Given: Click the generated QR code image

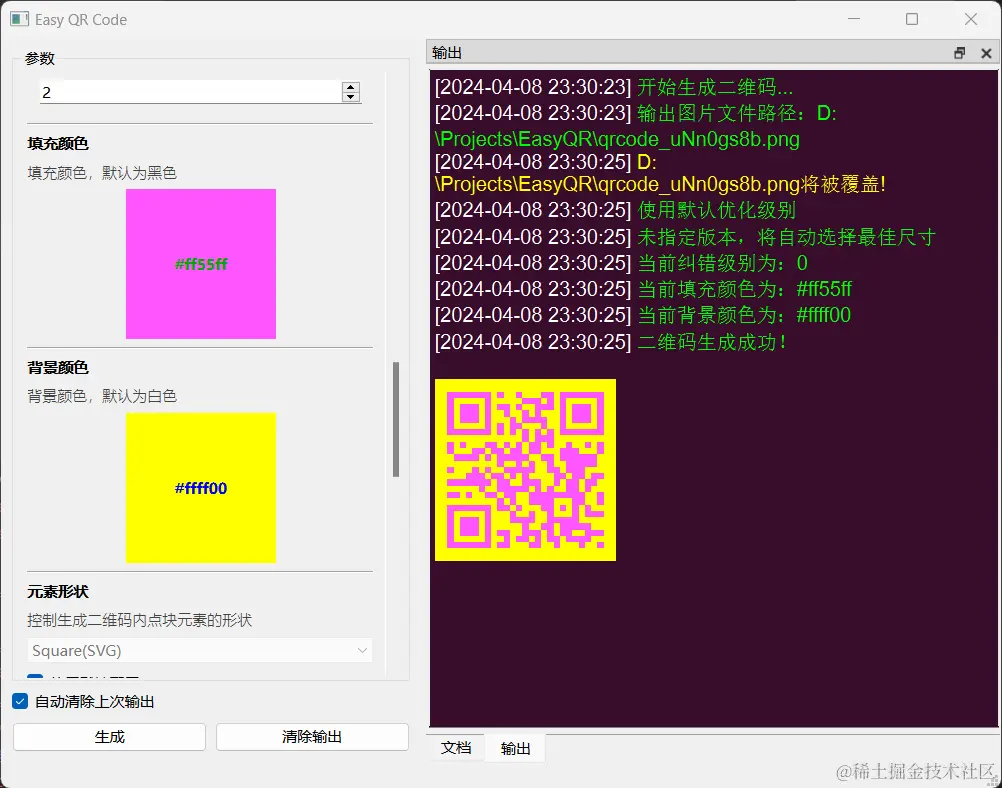Looking at the screenshot, I should (525, 470).
